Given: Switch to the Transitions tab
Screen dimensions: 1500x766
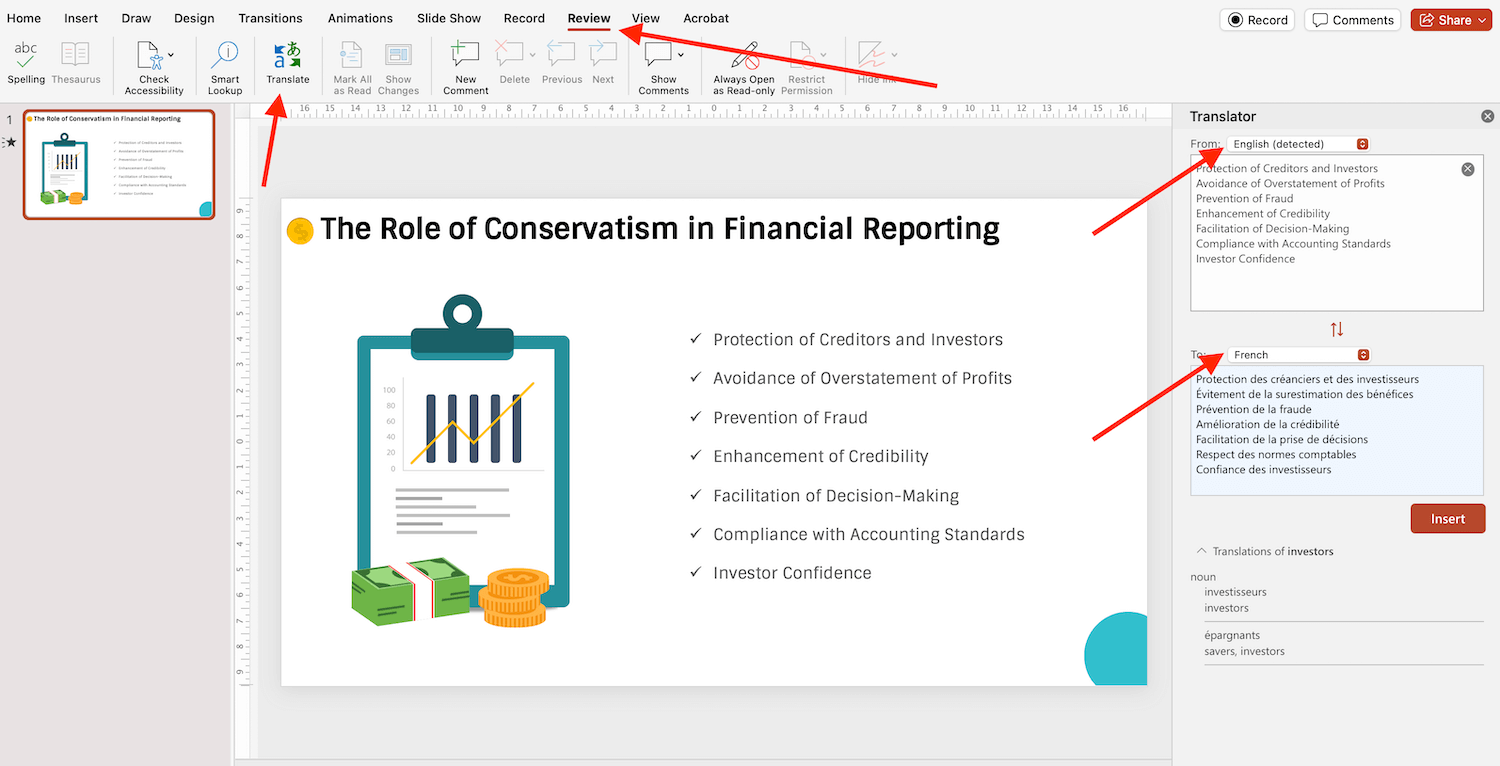Looking at the screenshot, I should 270,18.
